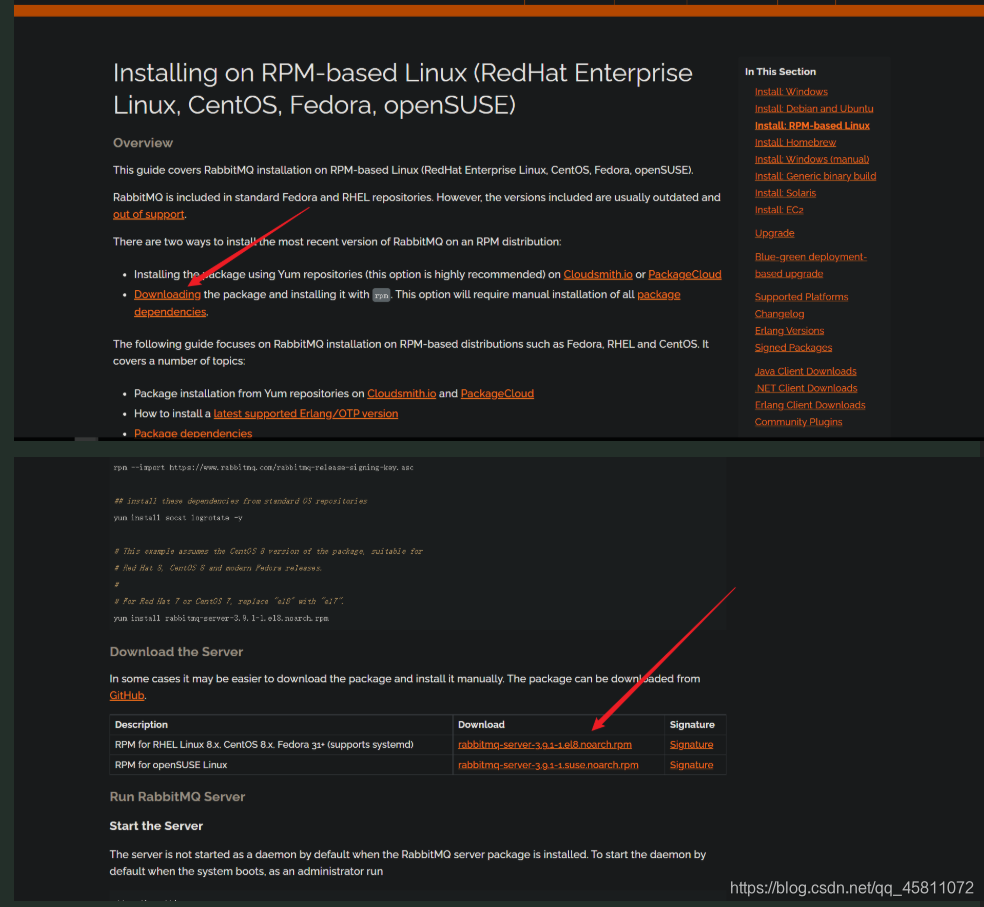Click the 'Download the Server' heading
984x907 pixels.
176,652
